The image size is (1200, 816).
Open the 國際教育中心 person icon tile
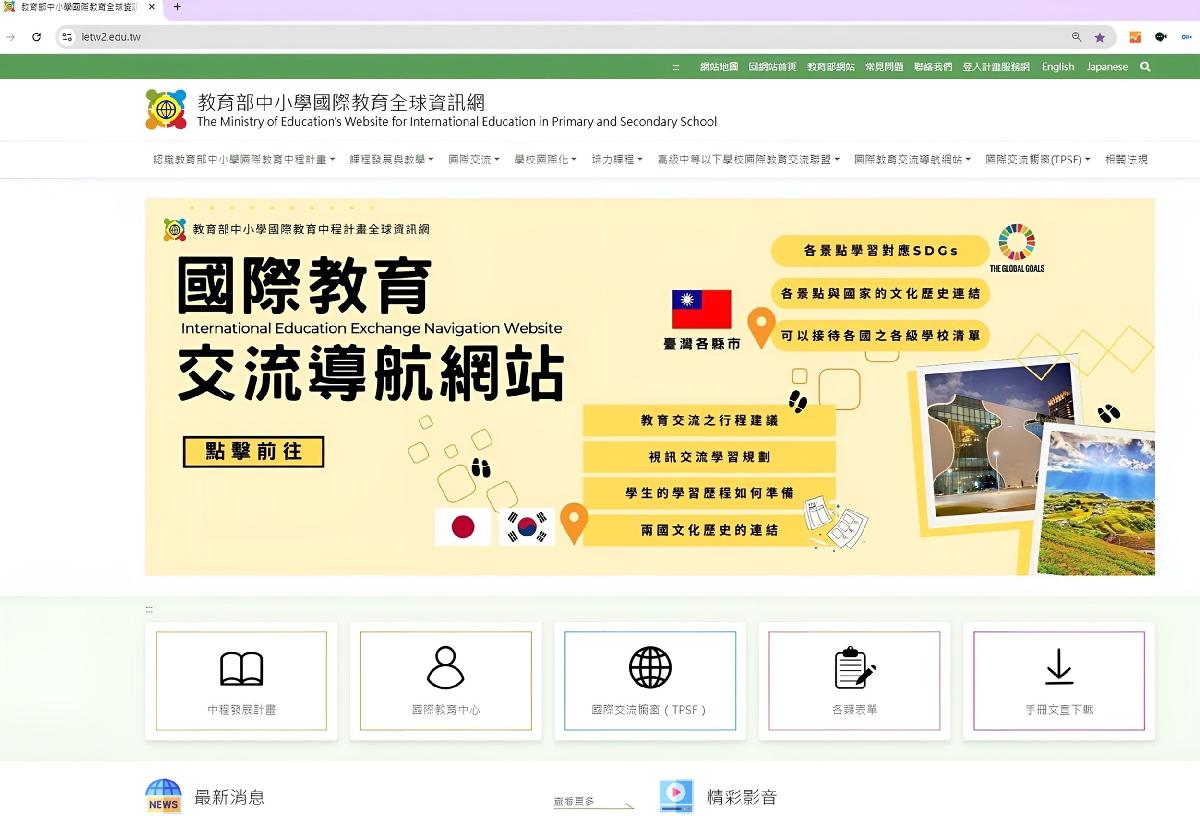coord(445,668)
